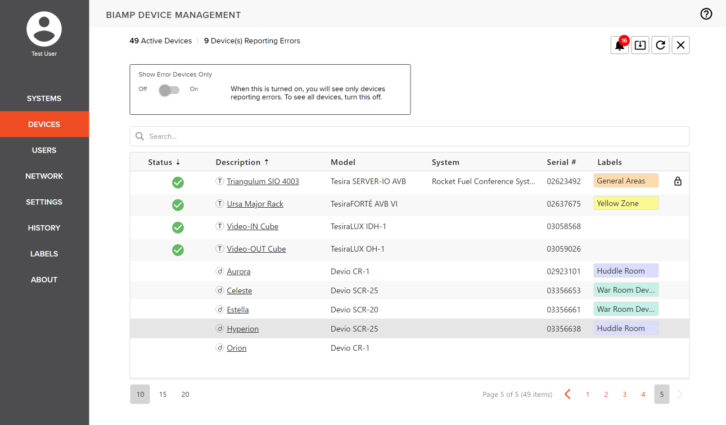This screenshot has width=726, height=425.
Task: Click the X clear icon in toolbar
Action: point(680,45)
